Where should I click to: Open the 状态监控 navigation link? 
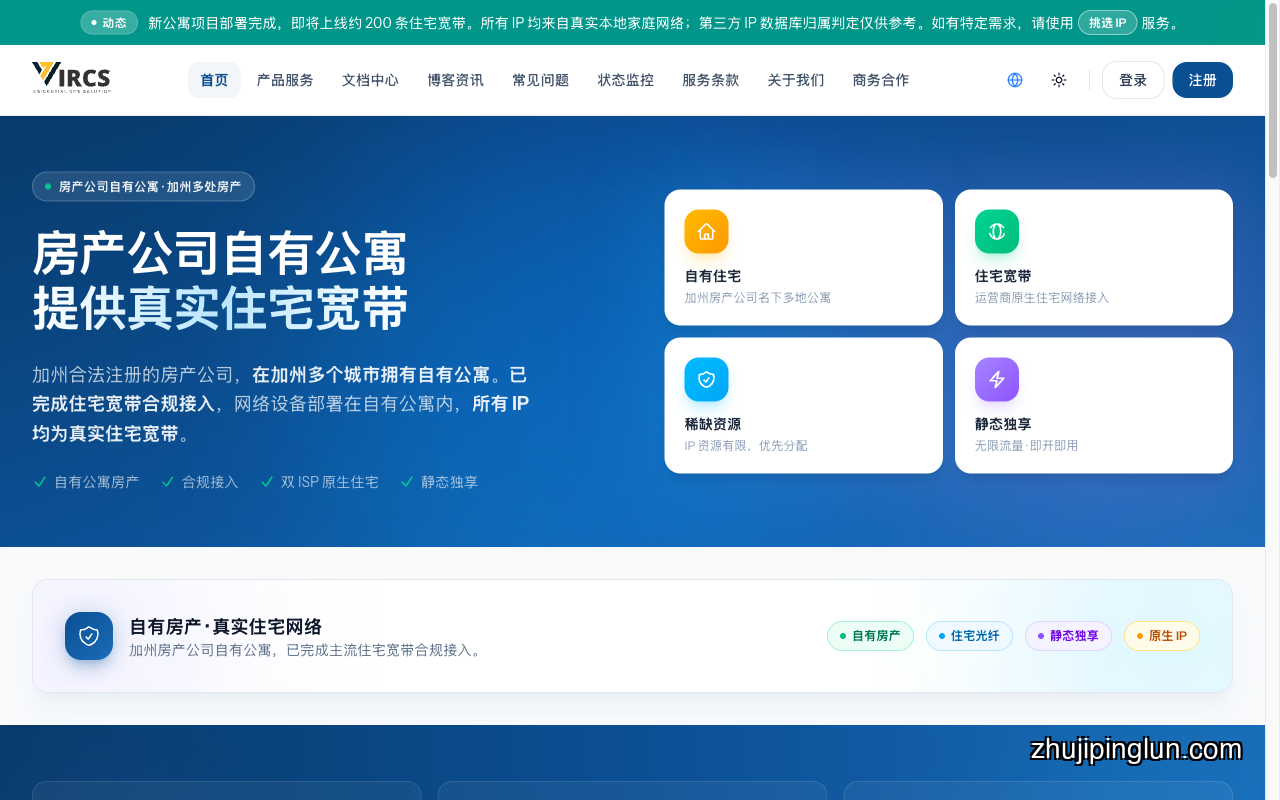click(x=626, y=80)
